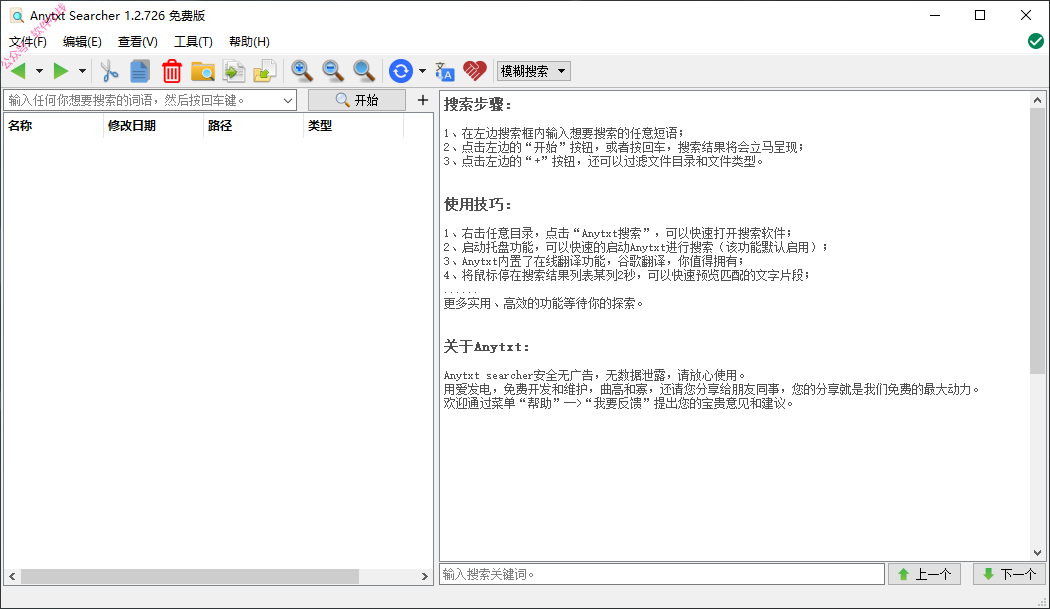This screenshot has width=1050, height=609.
Task: Click the green forward arrow
Action: tap(61, 71)
